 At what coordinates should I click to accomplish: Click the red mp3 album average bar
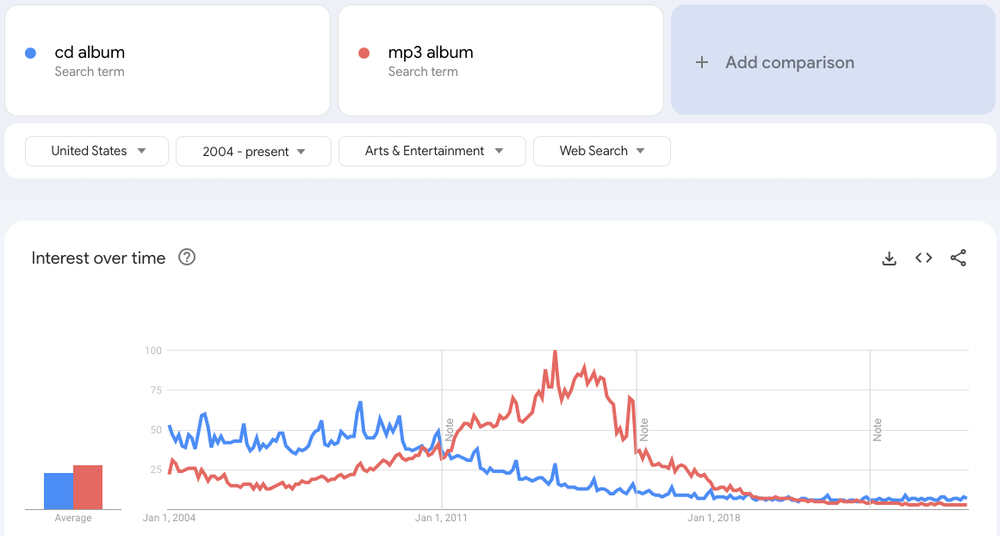click(88, 487)
